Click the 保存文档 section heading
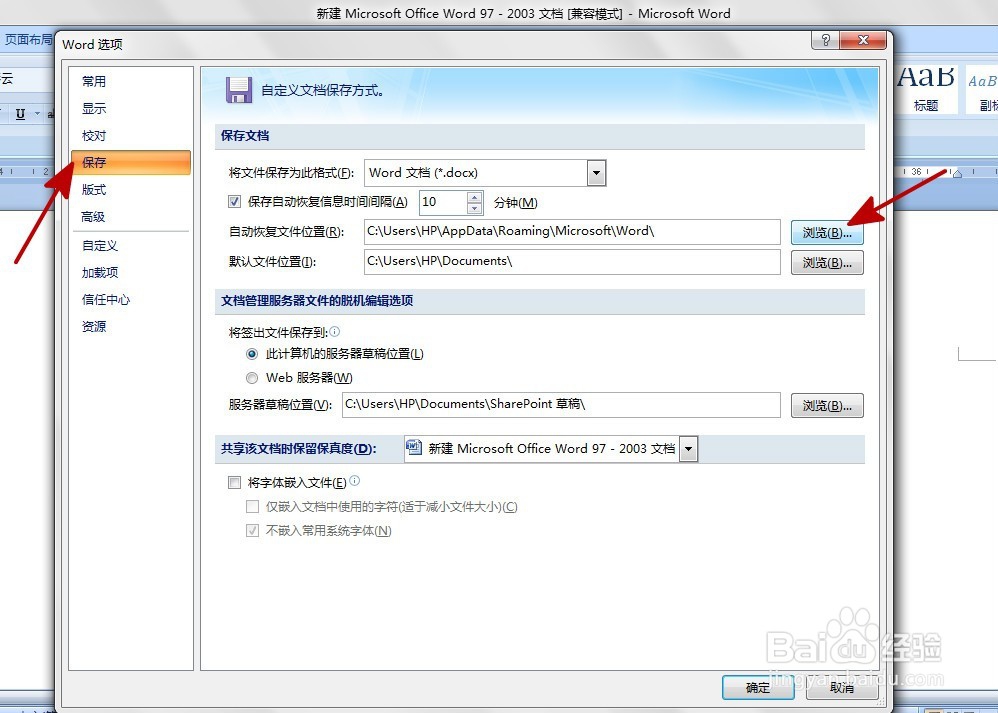 coord(245,136)
